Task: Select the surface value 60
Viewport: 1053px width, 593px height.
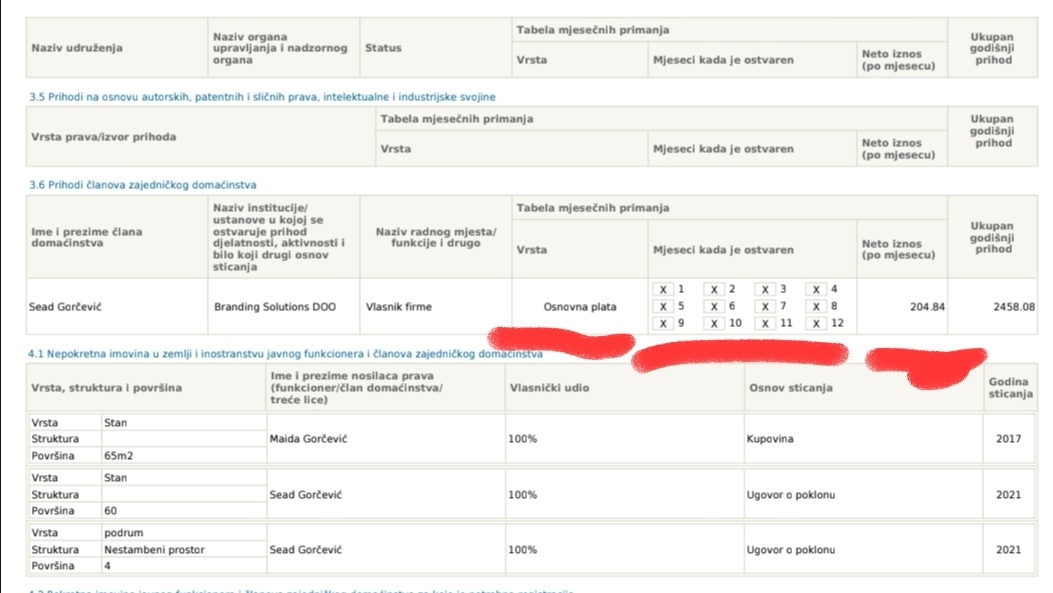Action: (x=110, y=510)
